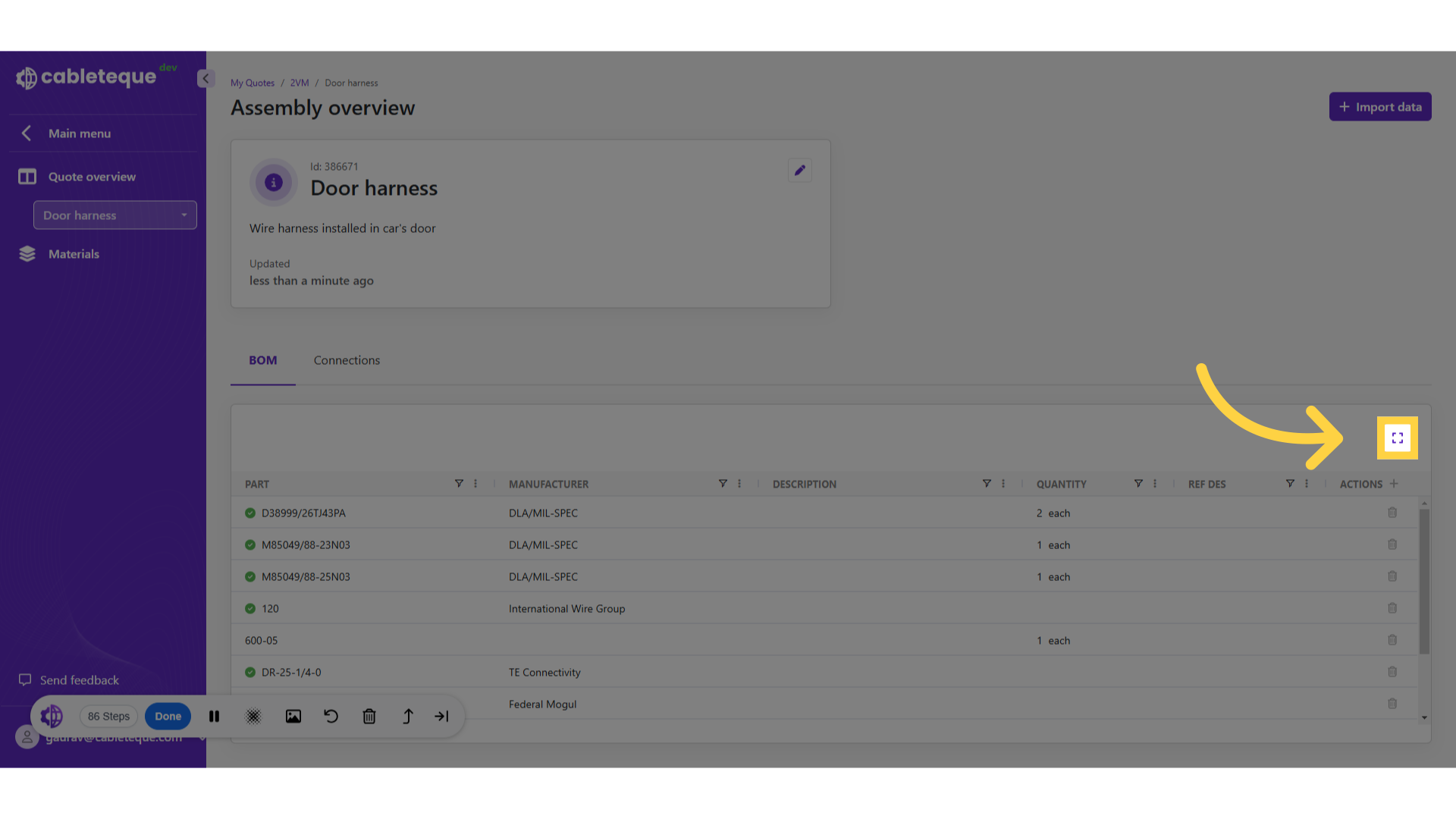Switch to the Connections tab
The height and width of the screenshot is (819, 1456).
pyautogui.click(x=347, y=361)
